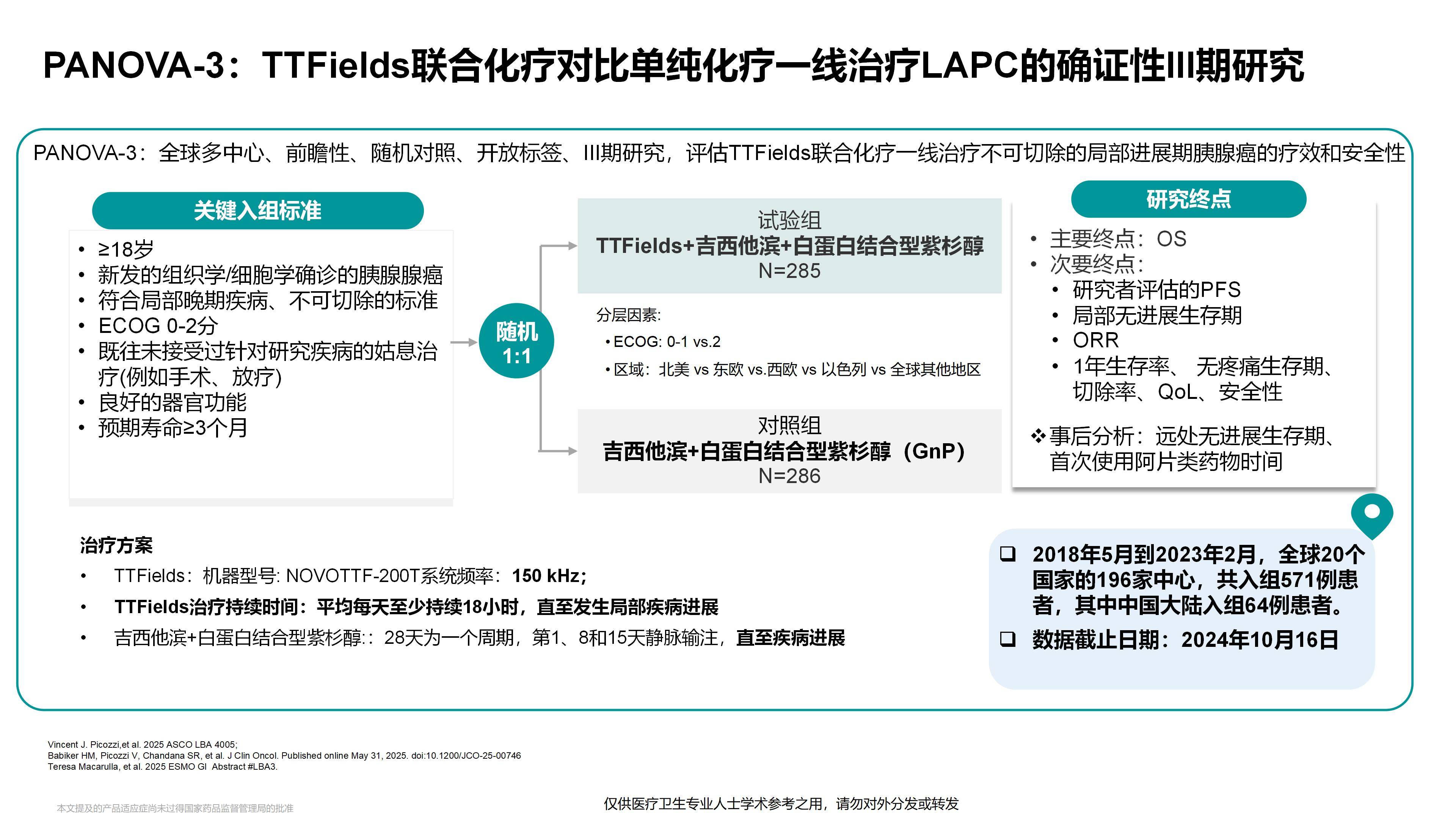1456x819 pixels.
Task: Check the box beside 数据截止日期
Action: (1008, 639)
